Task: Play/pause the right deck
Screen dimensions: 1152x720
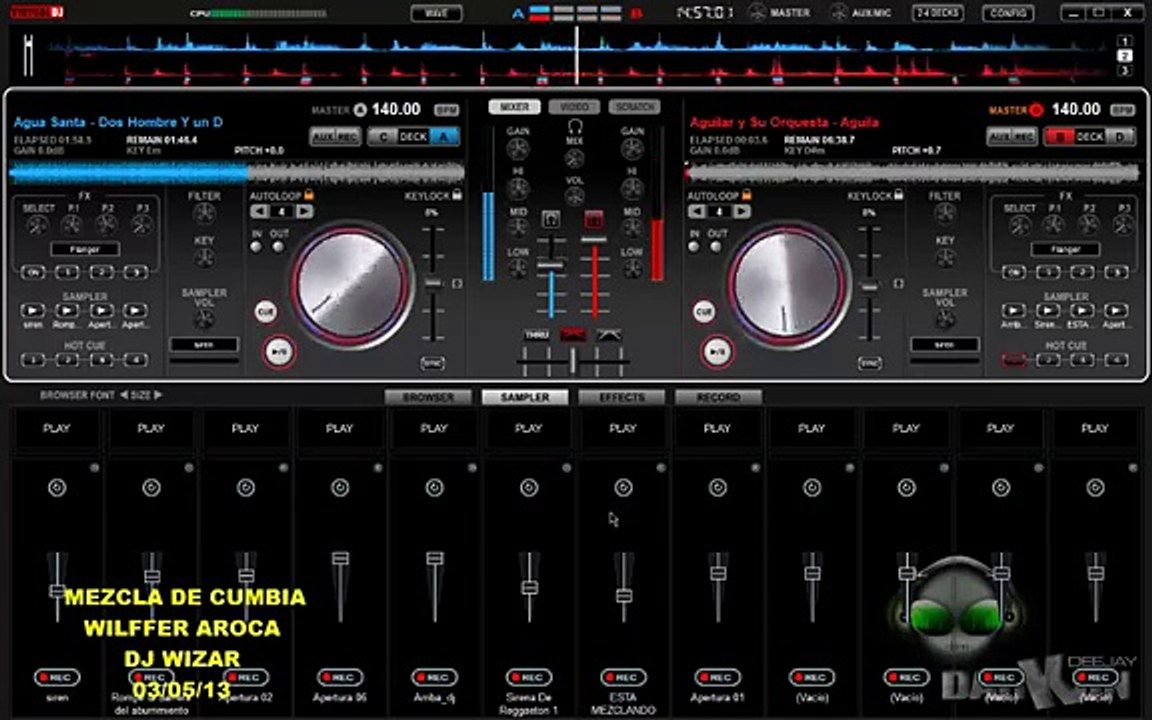Action: pos(717,352)
